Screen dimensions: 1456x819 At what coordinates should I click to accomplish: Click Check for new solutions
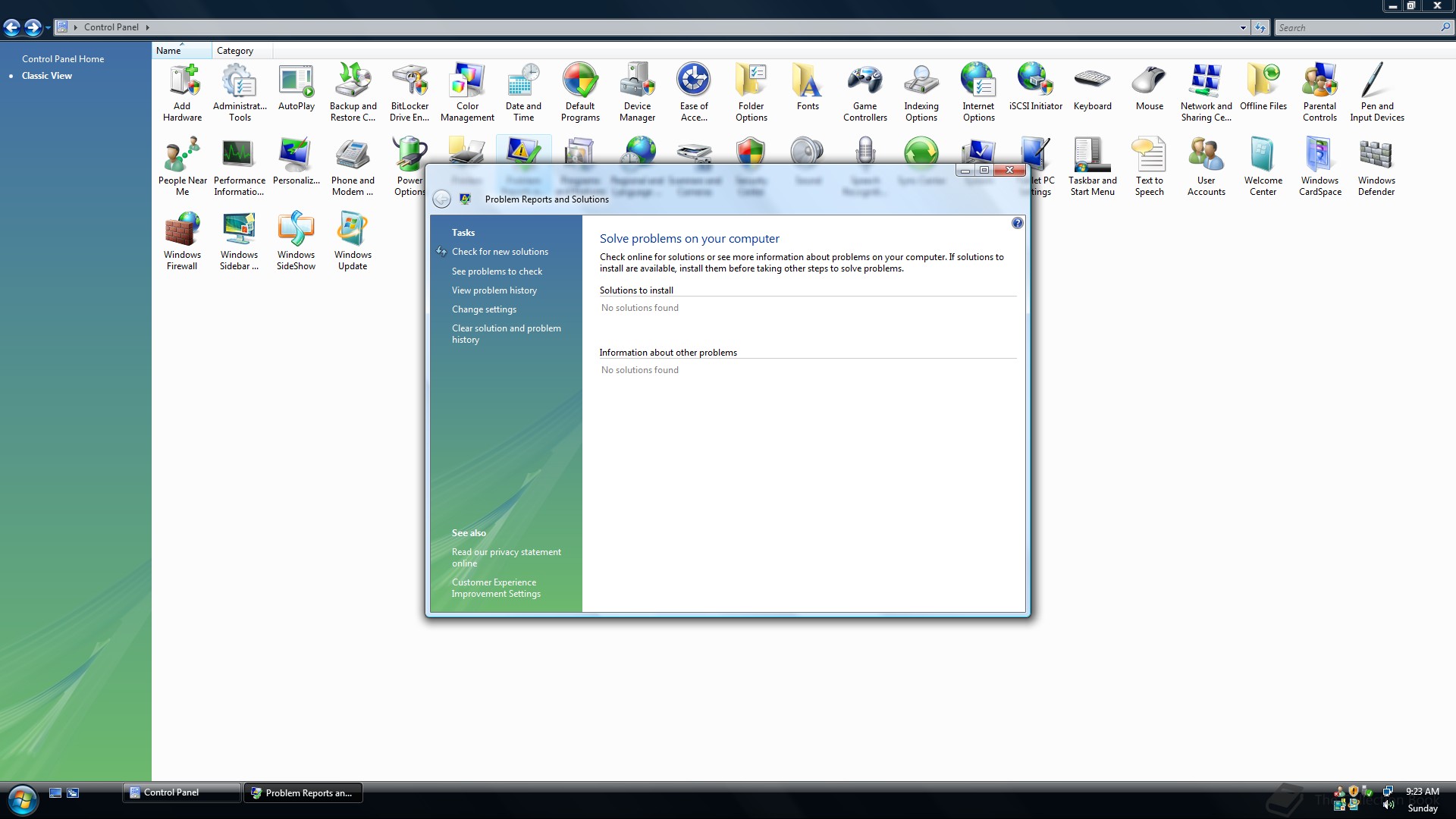pos(500,251)
